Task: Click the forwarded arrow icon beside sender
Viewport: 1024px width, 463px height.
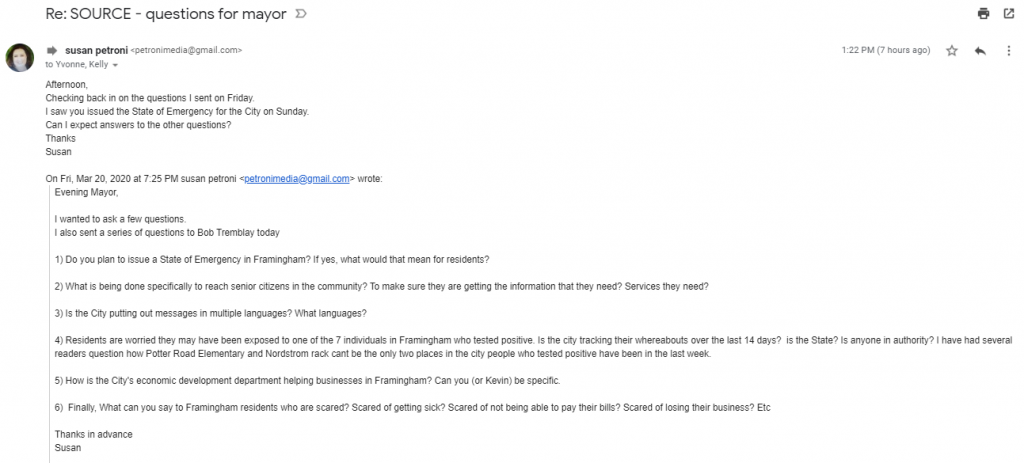Action: (x=52, y=49)
